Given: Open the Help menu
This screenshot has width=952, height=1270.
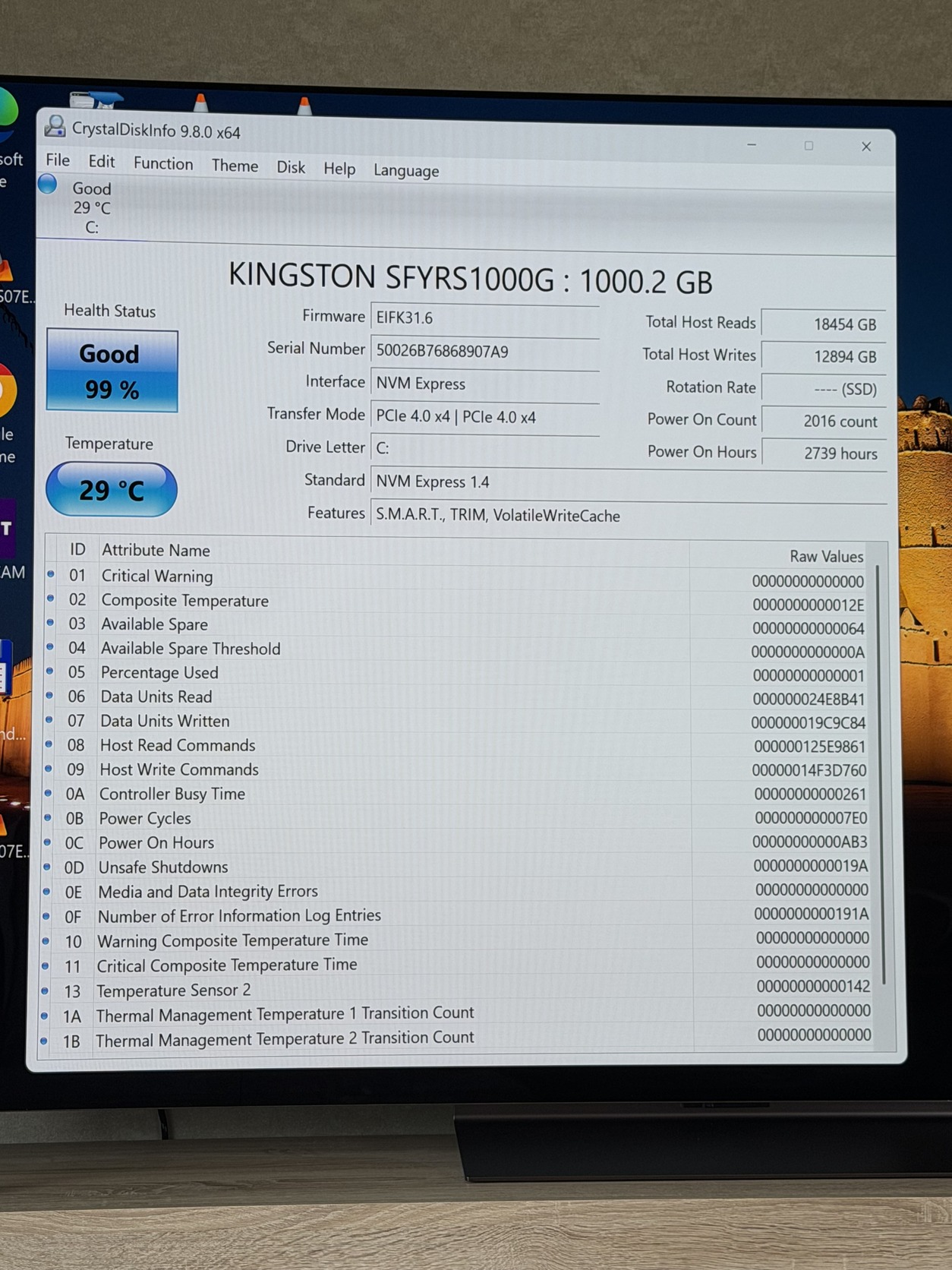Looking at the screenshot, I should point(339,169).
